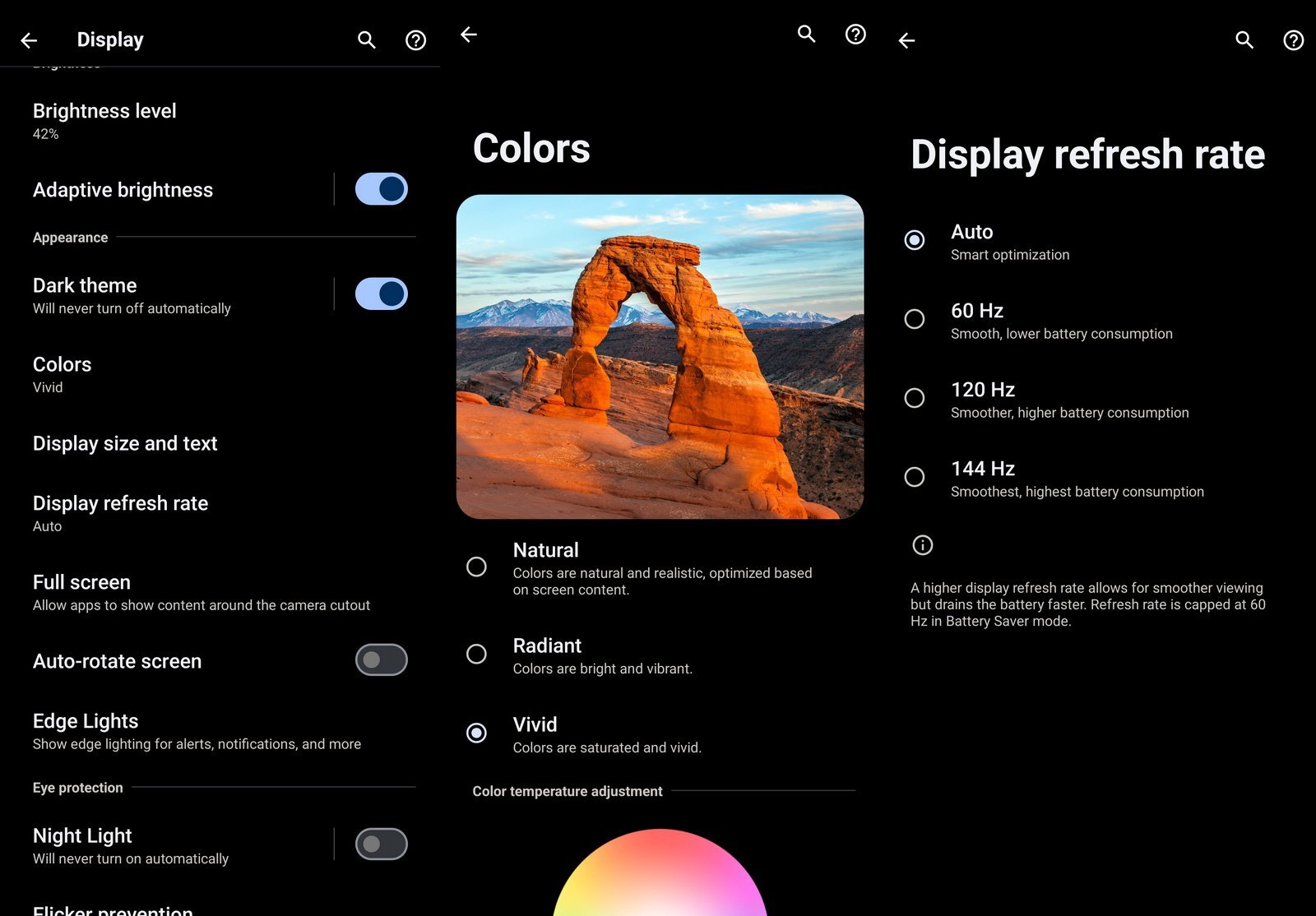Open Adaptive brightness details via its label
Viewport: 1316px width, 916px height.
123,190
